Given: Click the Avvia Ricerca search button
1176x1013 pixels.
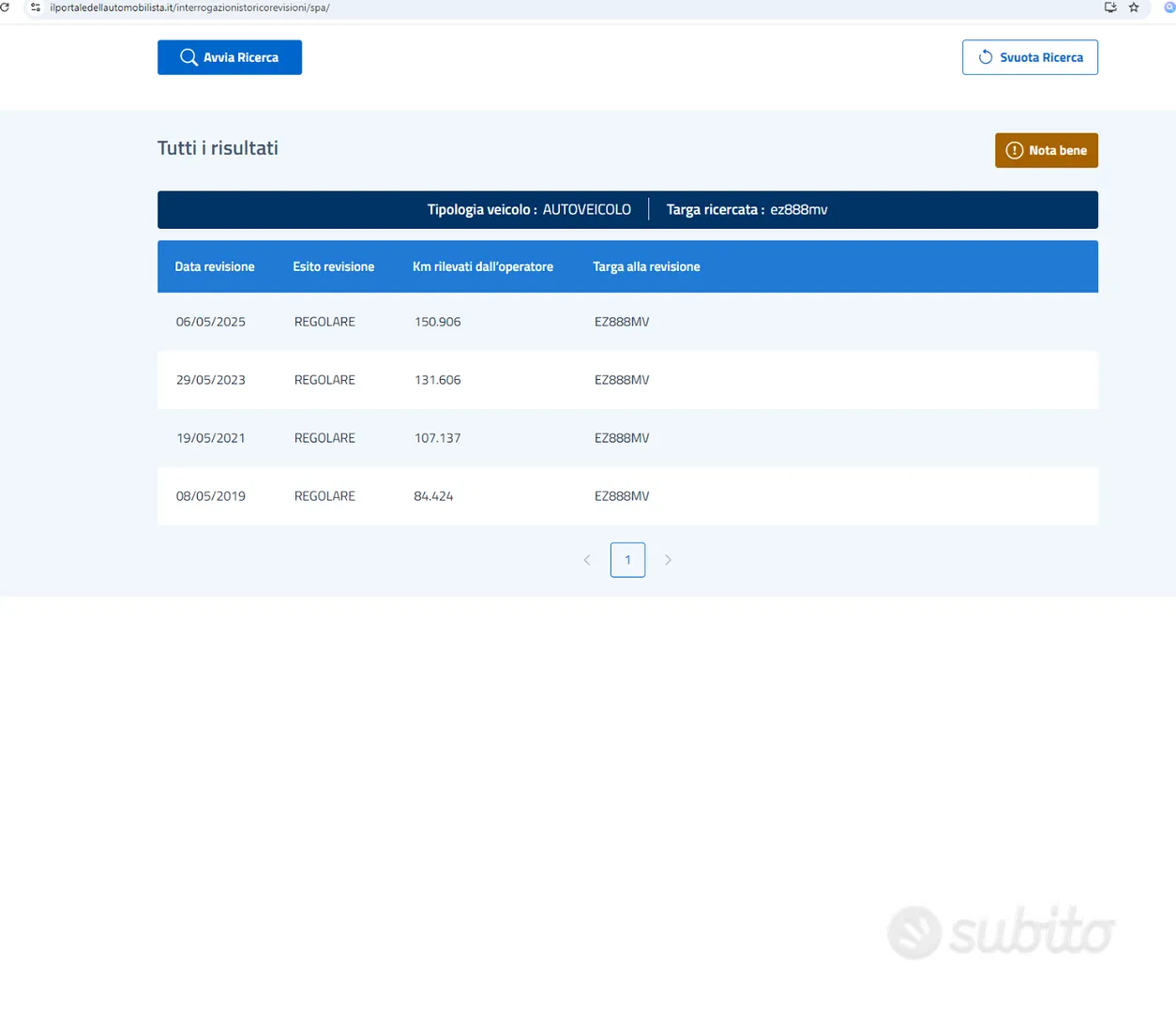Looking at the screenshot, I should (230, 57).
